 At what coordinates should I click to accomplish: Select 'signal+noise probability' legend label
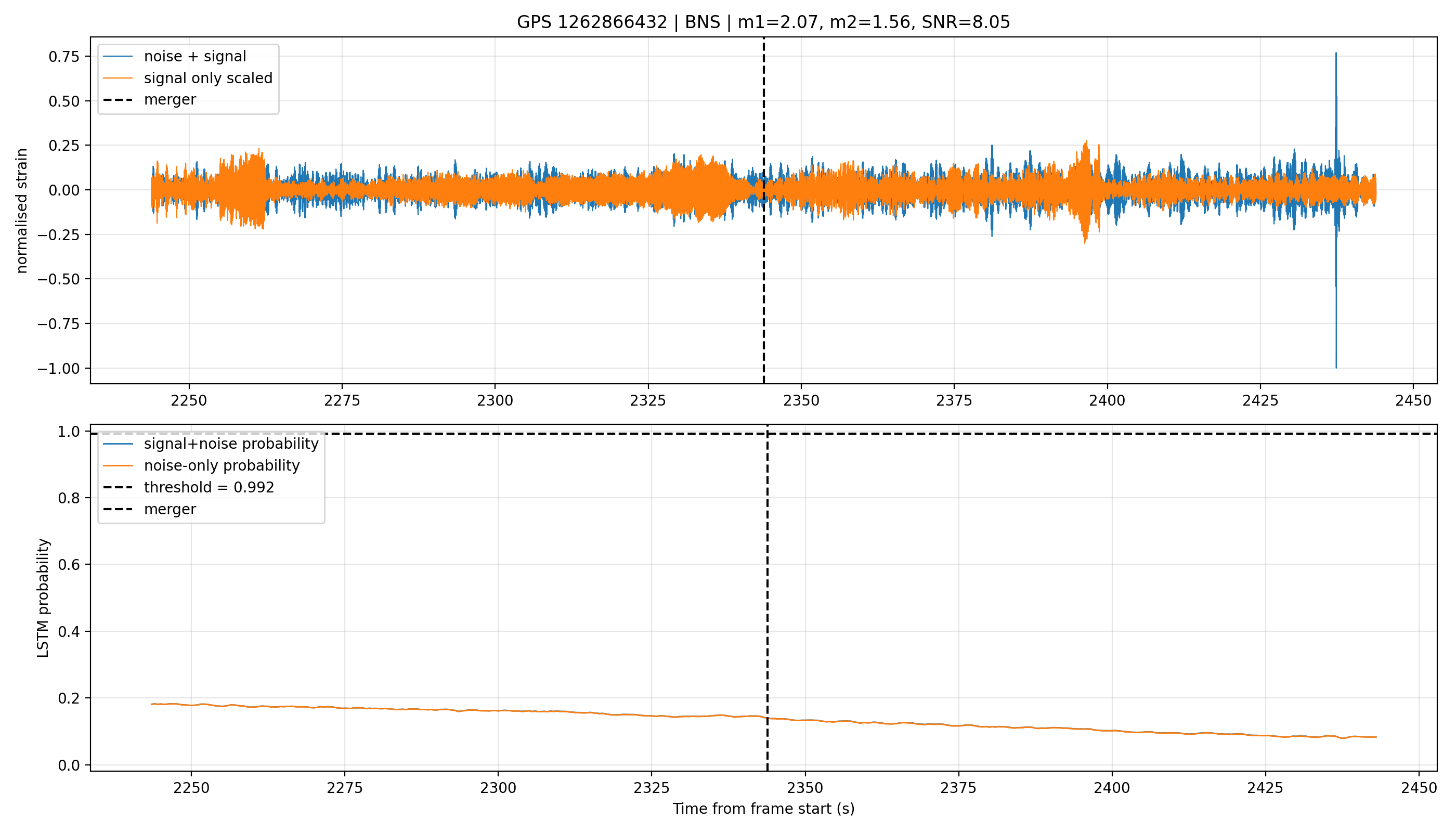pos(231,444)
